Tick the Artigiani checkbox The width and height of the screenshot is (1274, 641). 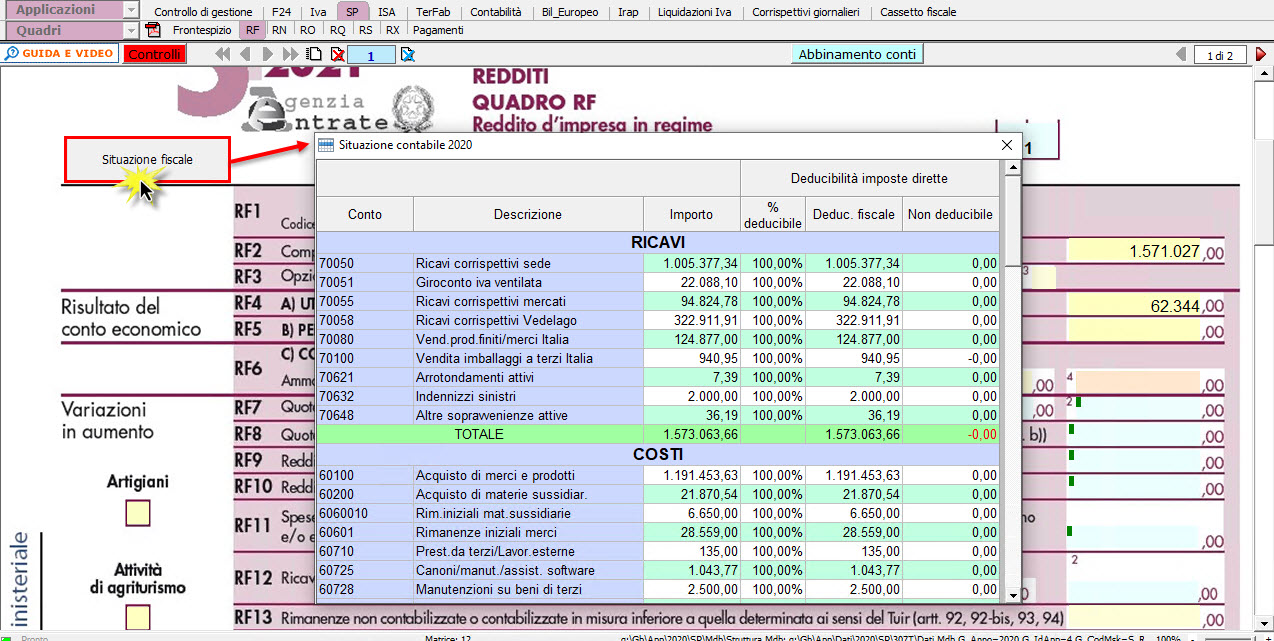[x=138, y=513]
